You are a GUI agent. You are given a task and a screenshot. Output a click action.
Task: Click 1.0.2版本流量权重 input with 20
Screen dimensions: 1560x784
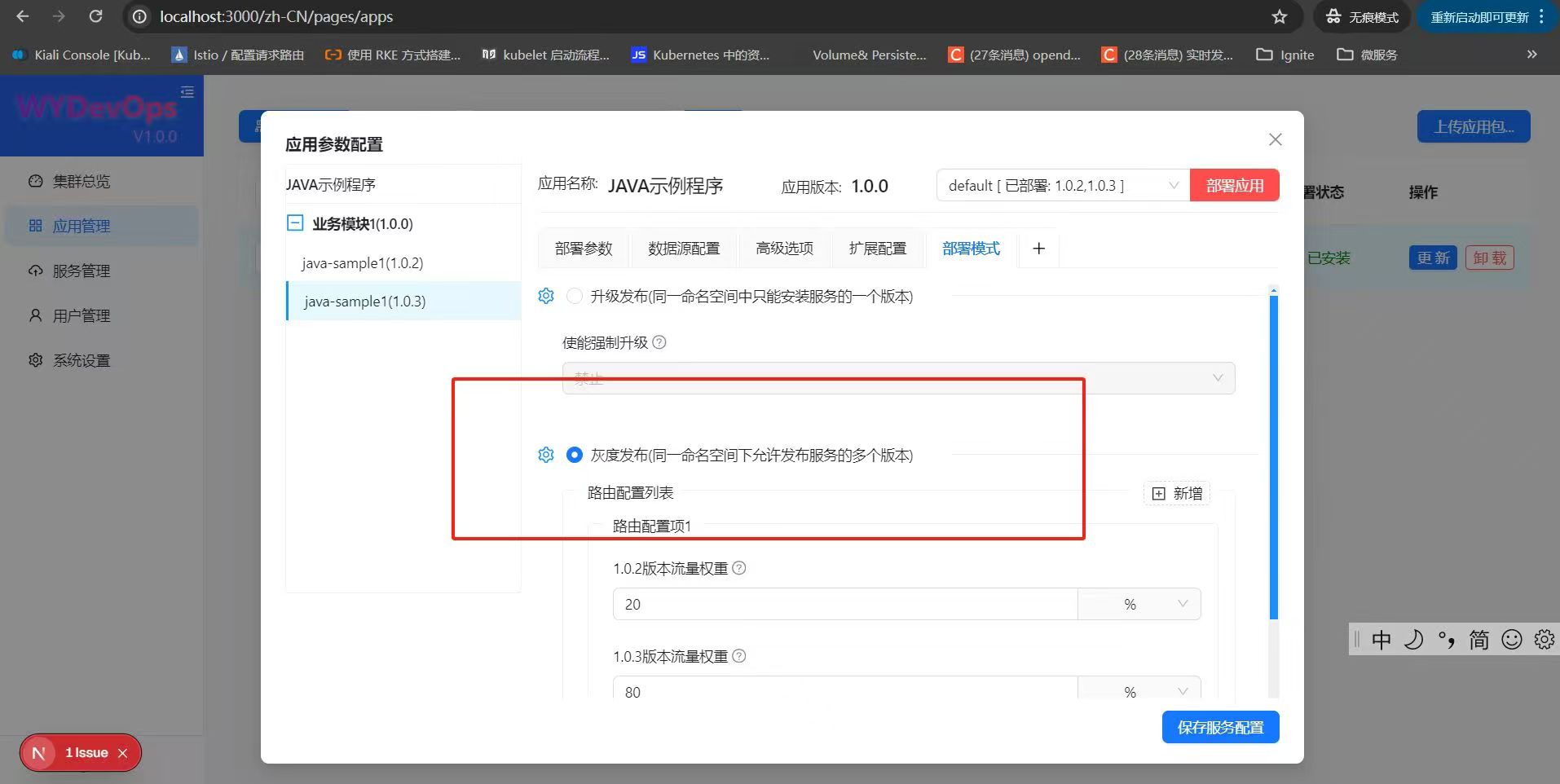(845, 604)
